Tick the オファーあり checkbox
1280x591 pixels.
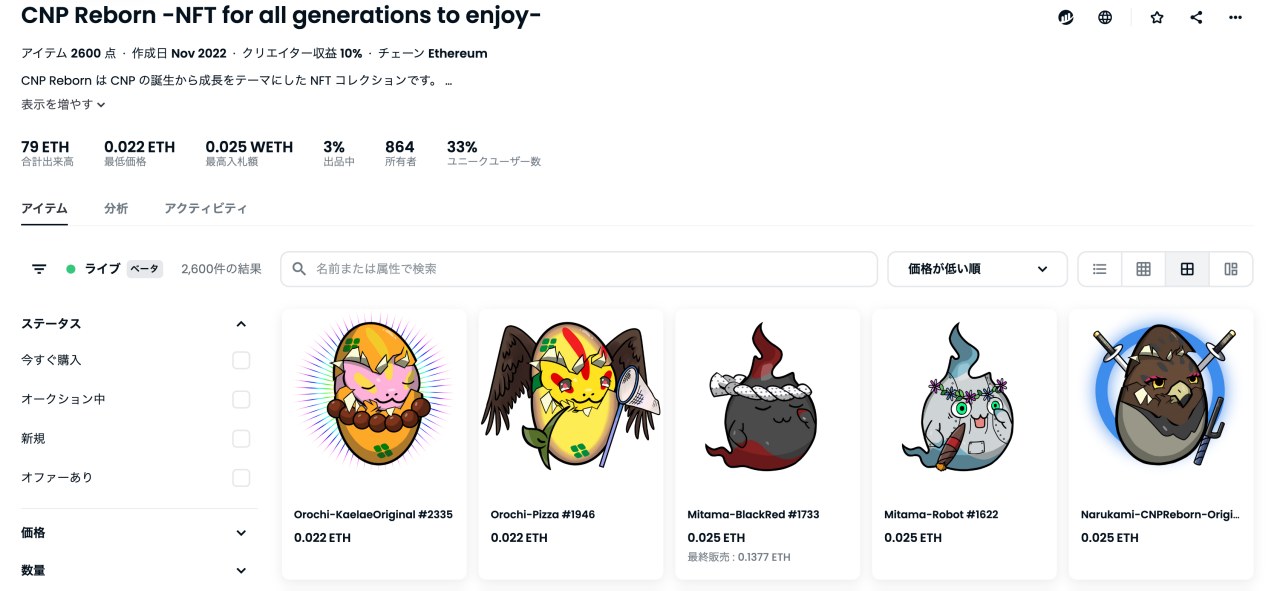tap(241, 478)
